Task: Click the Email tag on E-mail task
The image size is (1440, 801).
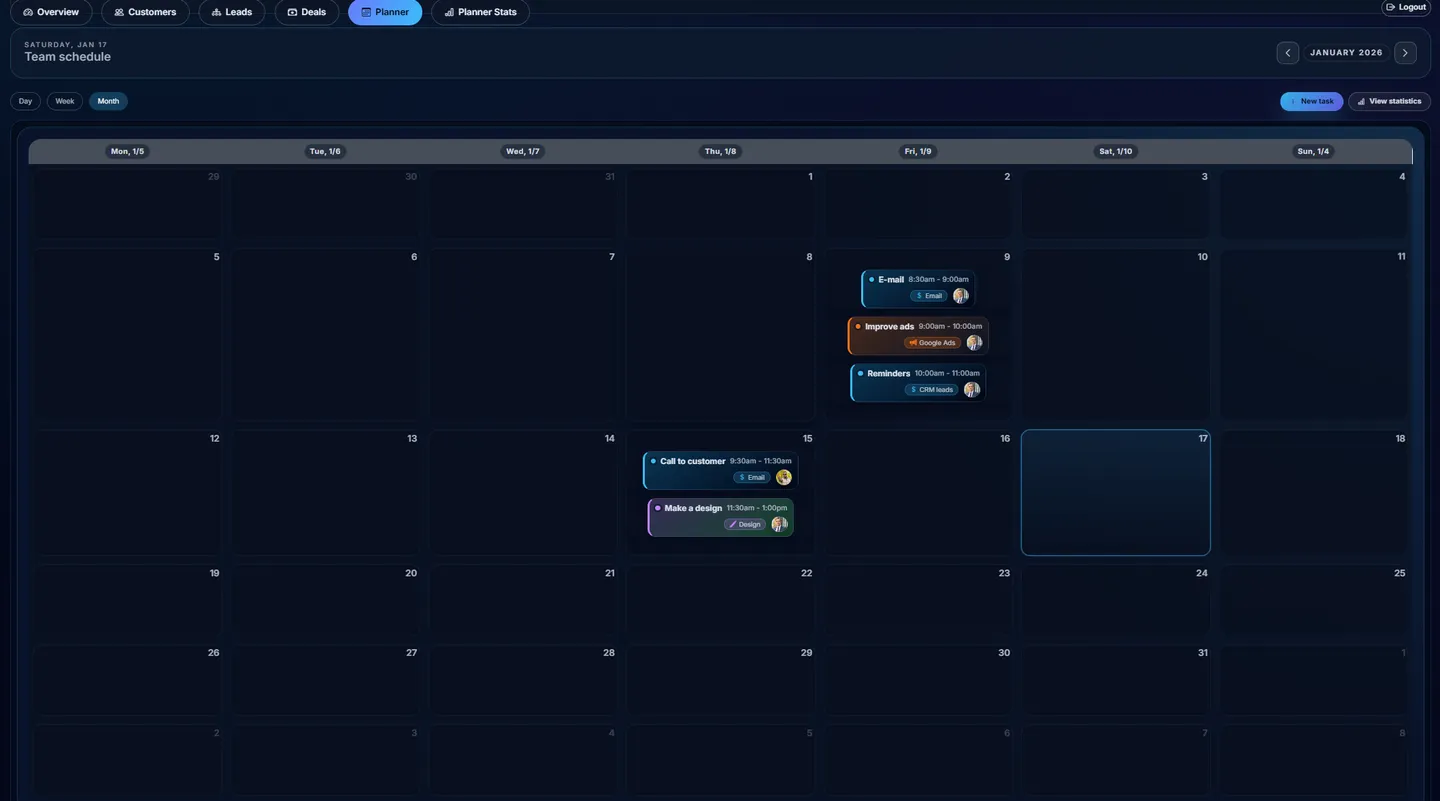Action: tap(928, 296)
